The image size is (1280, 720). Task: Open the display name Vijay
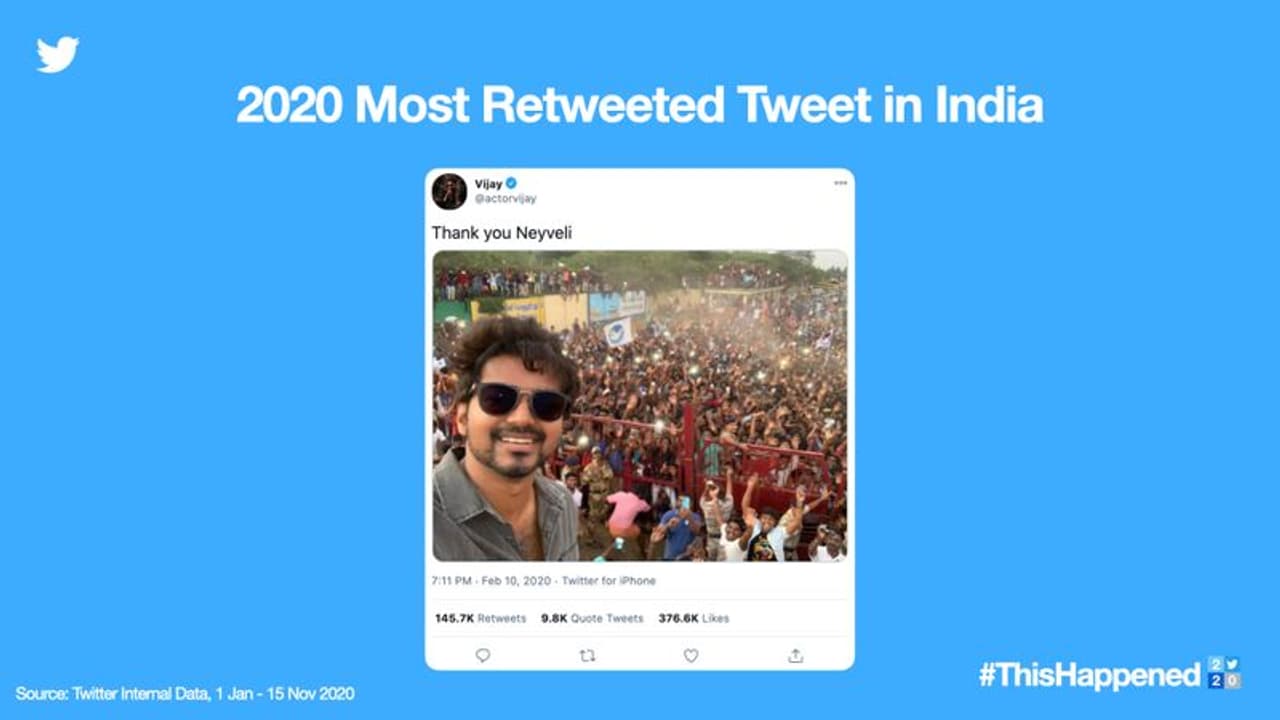[x=488, y=184]
